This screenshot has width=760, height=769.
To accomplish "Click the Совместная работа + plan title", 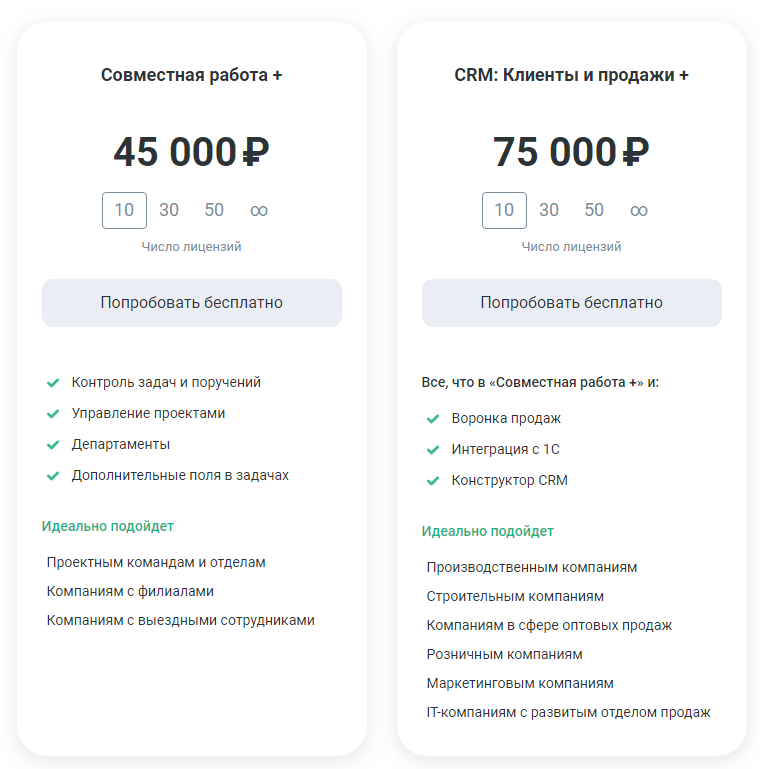I will pos(192,75).
